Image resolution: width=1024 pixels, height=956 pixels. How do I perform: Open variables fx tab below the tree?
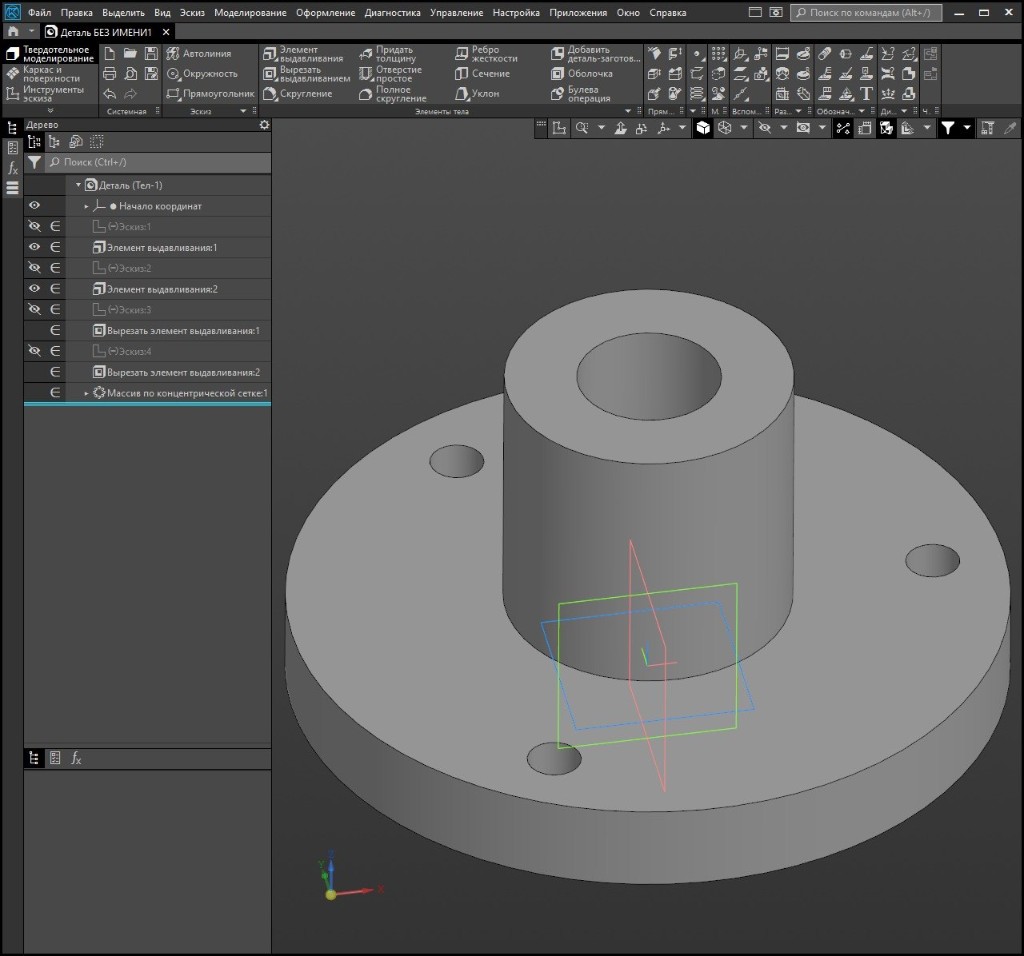(76, 758)
